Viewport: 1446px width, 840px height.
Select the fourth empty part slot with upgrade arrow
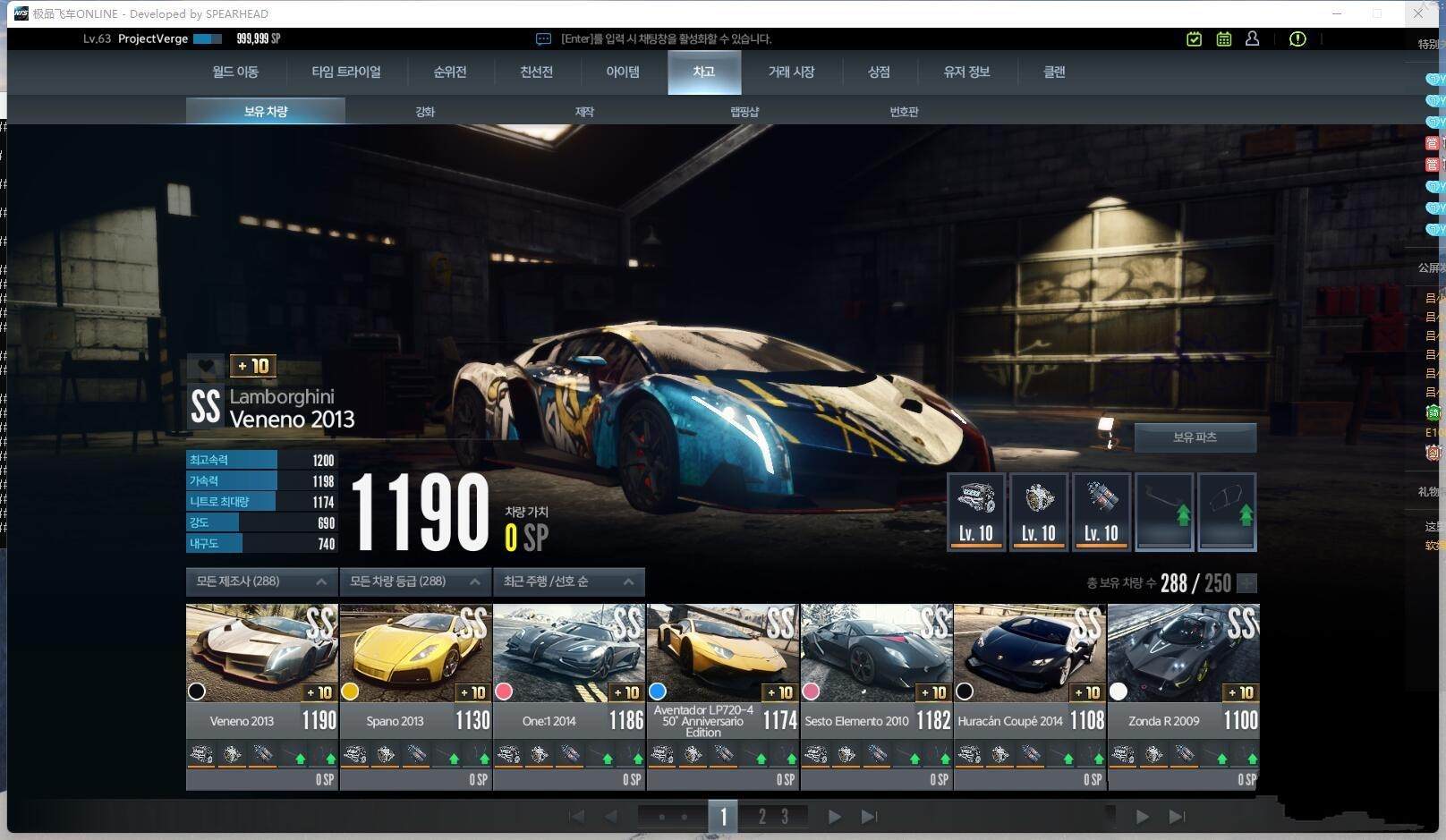[x=1164, y=512]
